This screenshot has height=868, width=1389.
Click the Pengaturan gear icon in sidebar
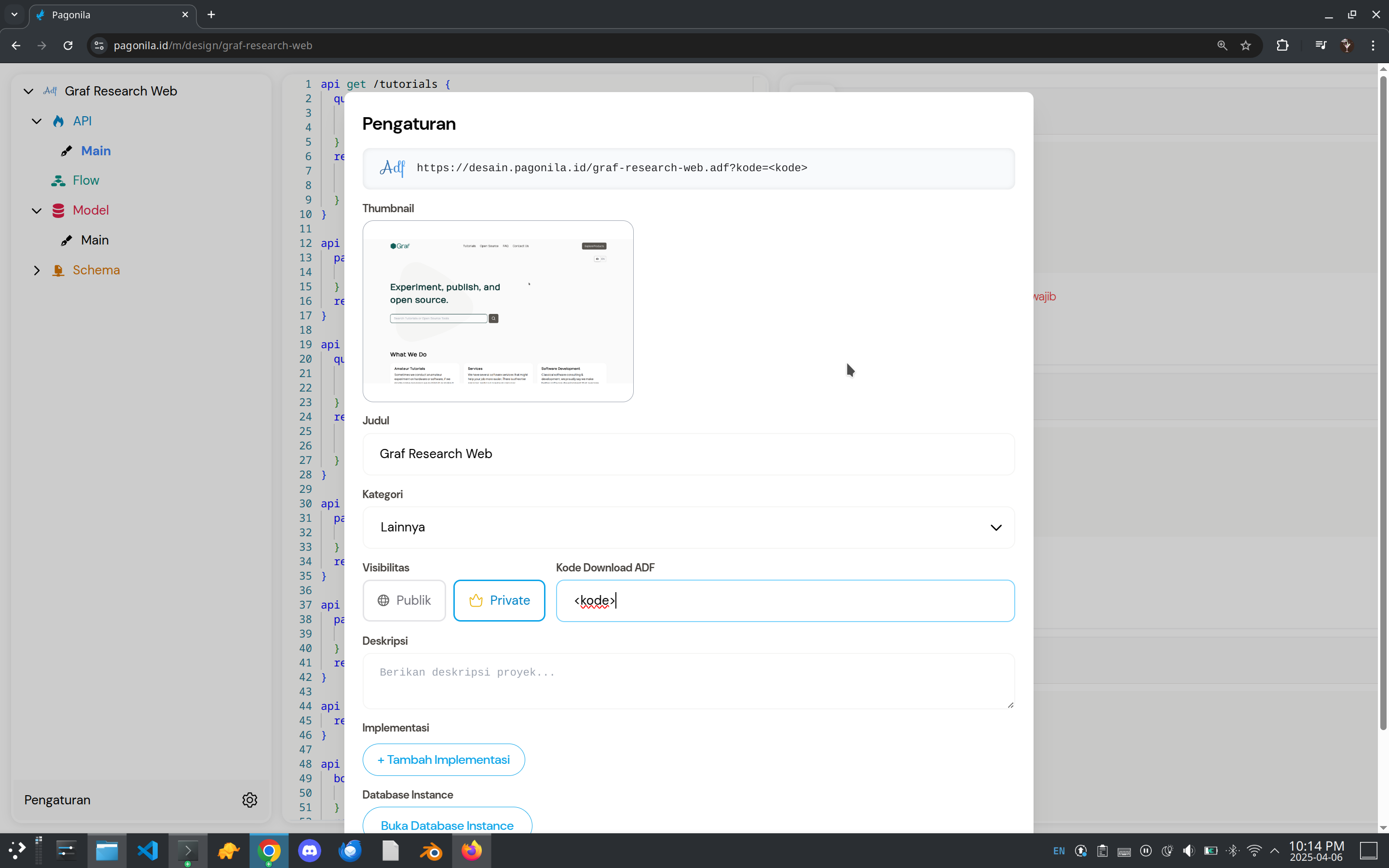click(249, 800)
